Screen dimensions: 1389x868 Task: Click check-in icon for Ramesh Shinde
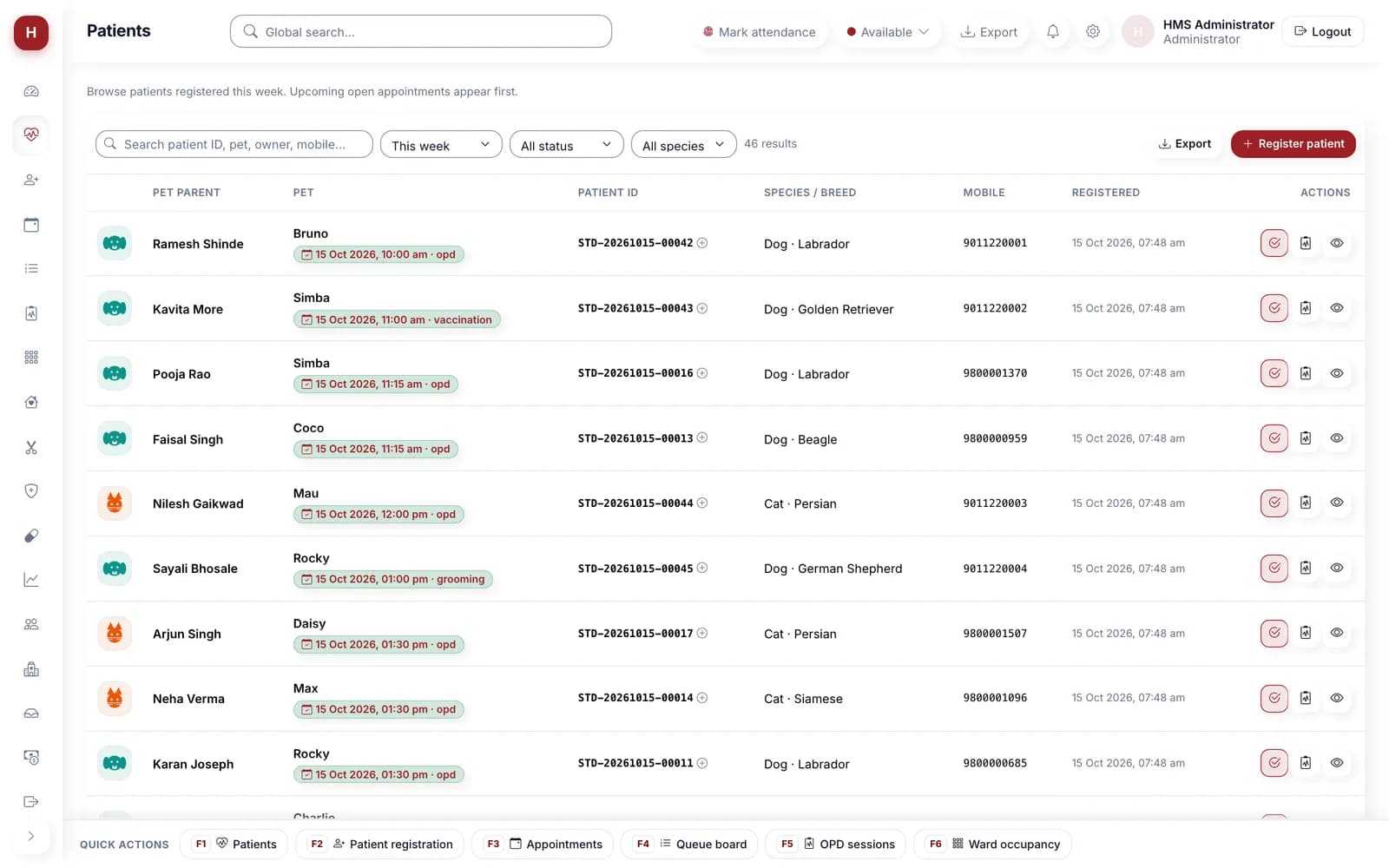tap(1274, 243)
